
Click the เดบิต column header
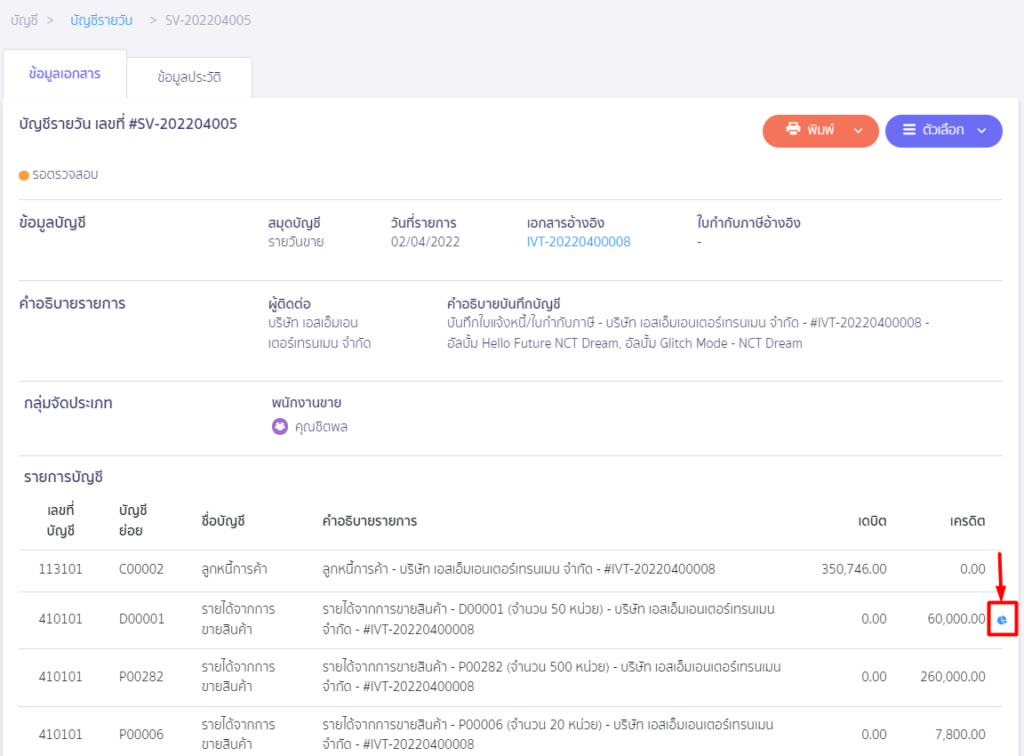click(x=871, y=521)
